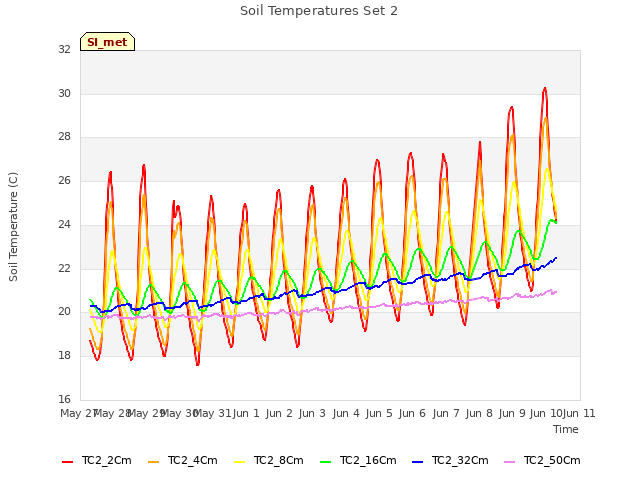The height and width of the screenshot is (480, 640).
Task: Click the chart title Soil Temperatures Set 2
Action: pos(319,11)
